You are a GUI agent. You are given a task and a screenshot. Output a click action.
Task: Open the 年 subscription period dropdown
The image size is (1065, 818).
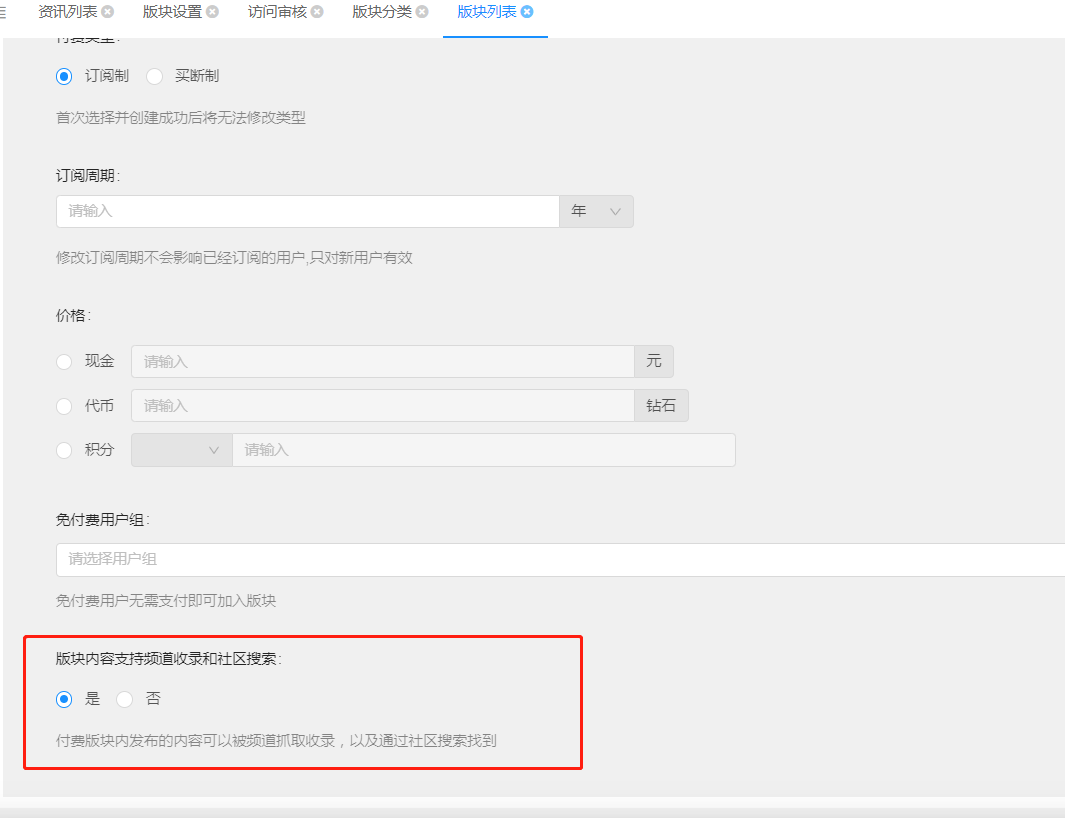coord(596,211)
